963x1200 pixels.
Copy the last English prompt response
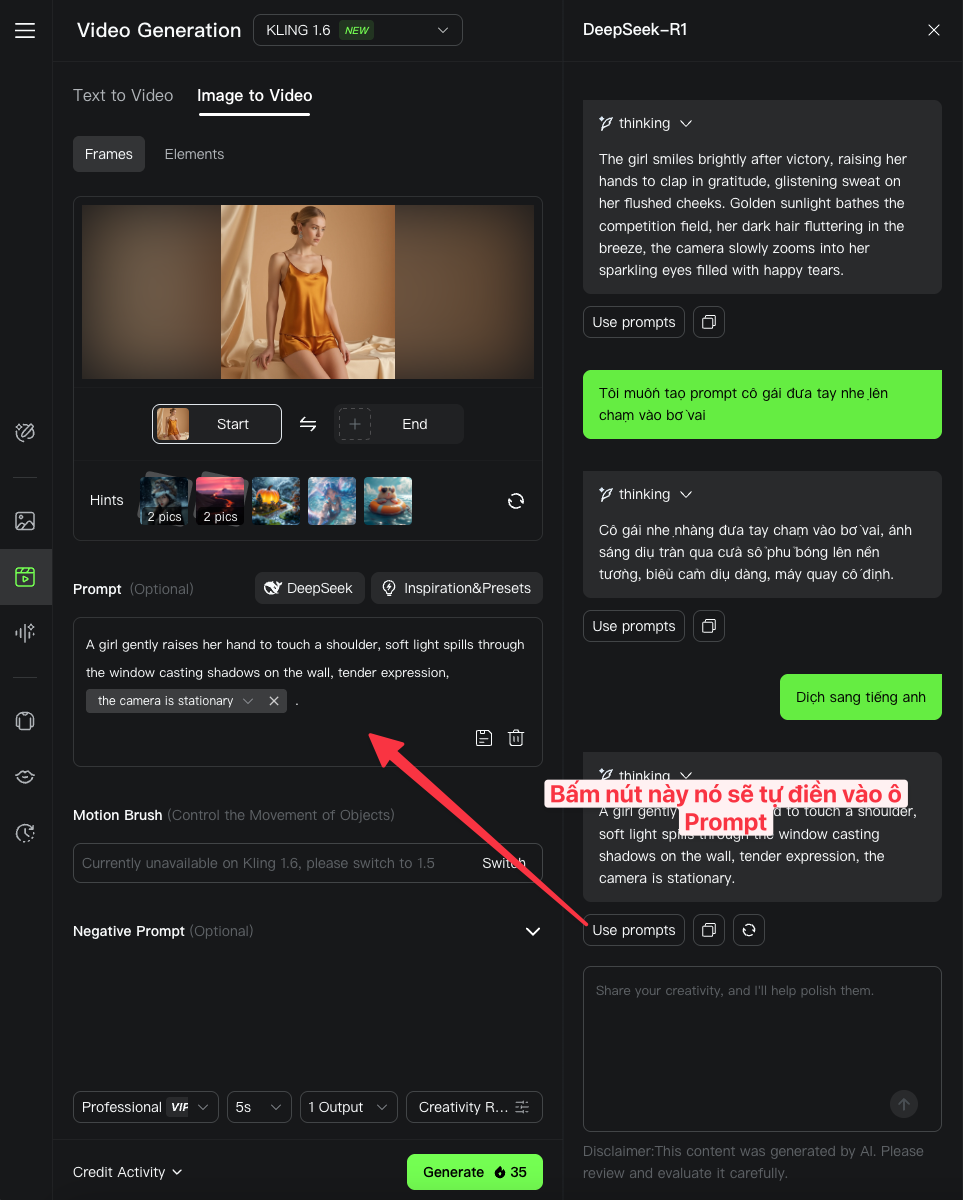click(709, 930)
